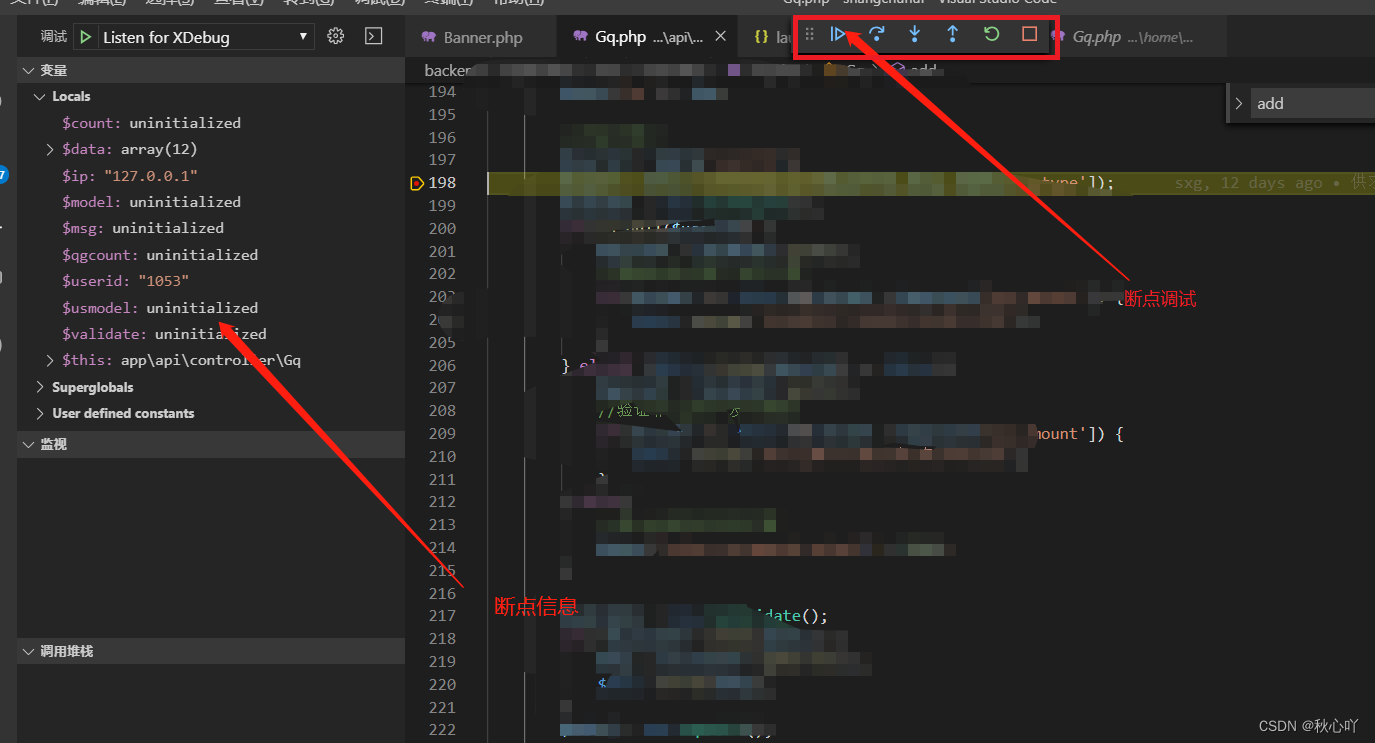The width and height of the screenshot is (1375, 743).
Task: Expand the $this variable
Action: point(51,360)
